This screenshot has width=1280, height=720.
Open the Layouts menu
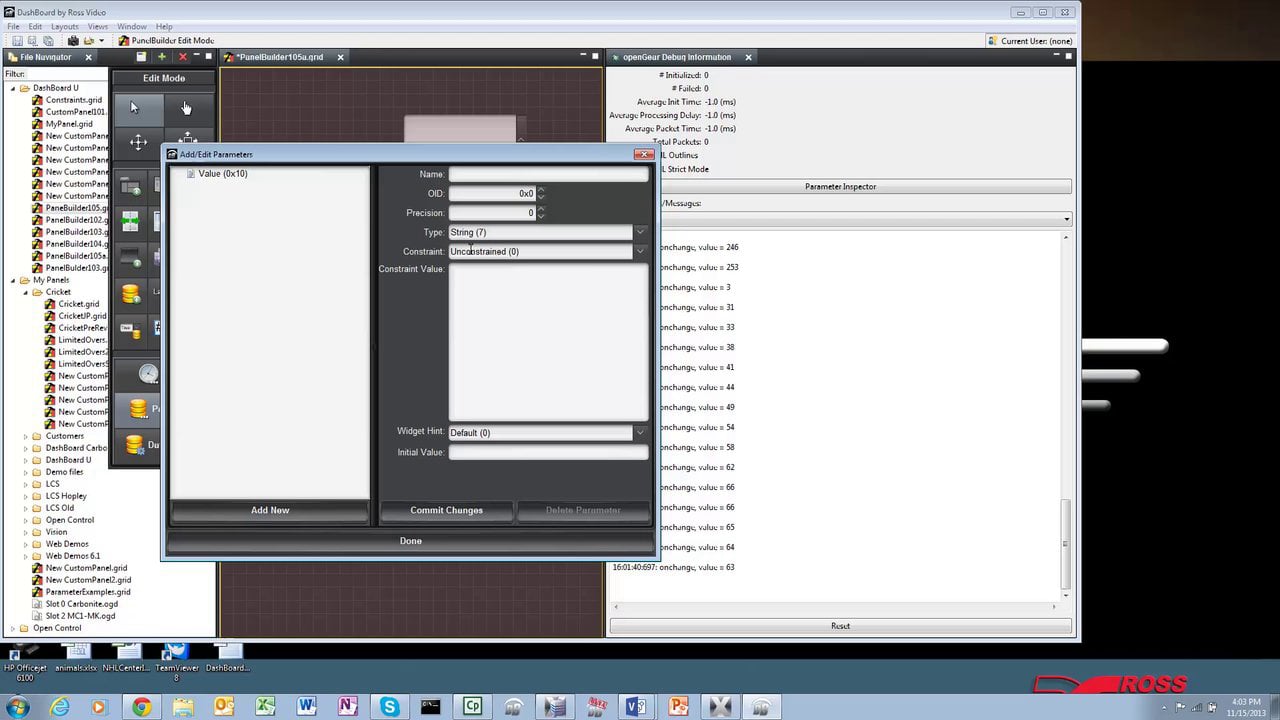tap(64, 26)
